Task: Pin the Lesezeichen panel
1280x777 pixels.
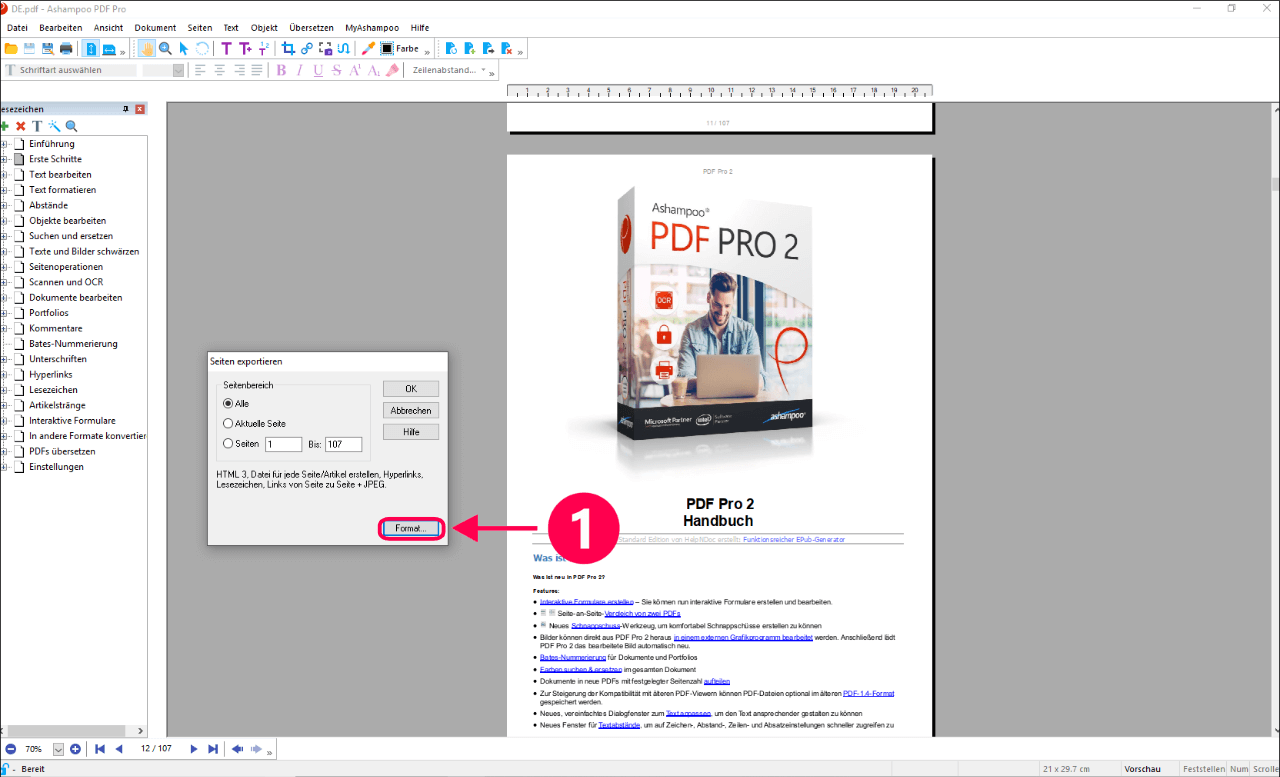Action: click(126, 109)
